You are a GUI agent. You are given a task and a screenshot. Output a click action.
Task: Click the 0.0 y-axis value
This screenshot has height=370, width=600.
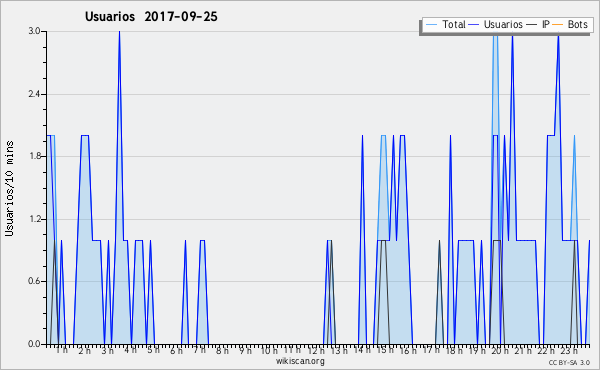[x=34, y=344]
